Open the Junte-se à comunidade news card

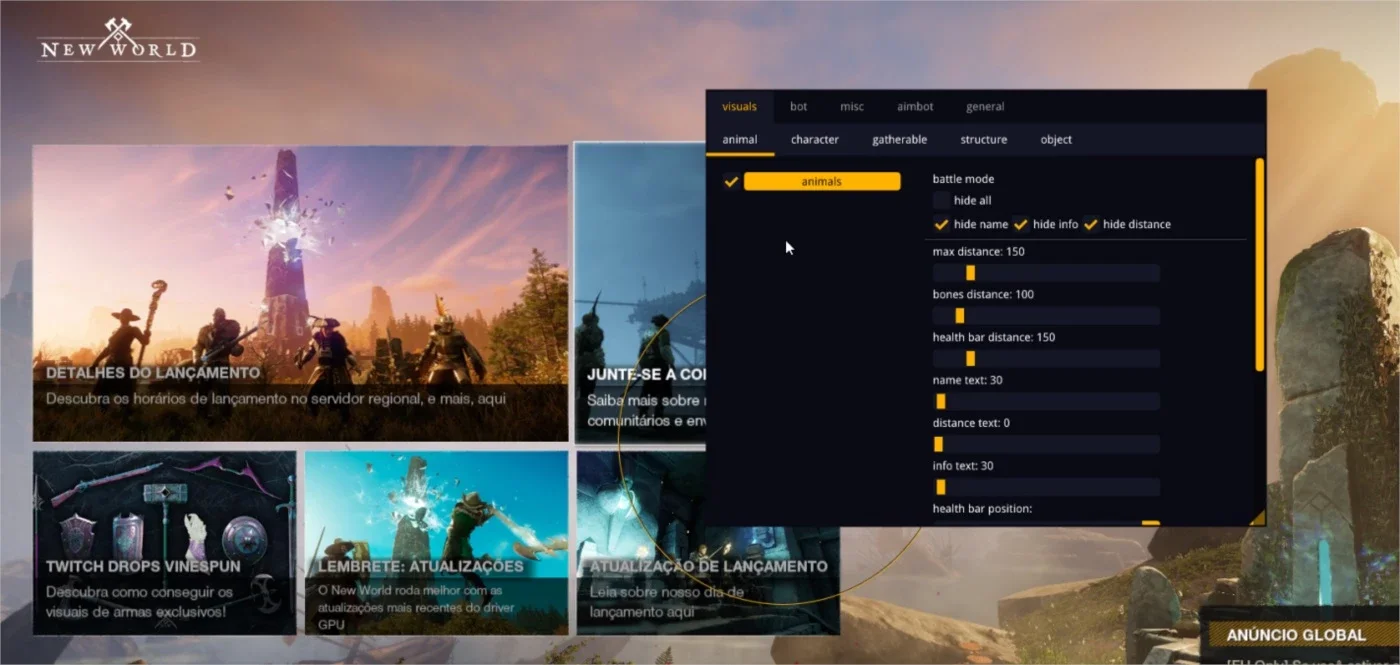tap(640, 293)
